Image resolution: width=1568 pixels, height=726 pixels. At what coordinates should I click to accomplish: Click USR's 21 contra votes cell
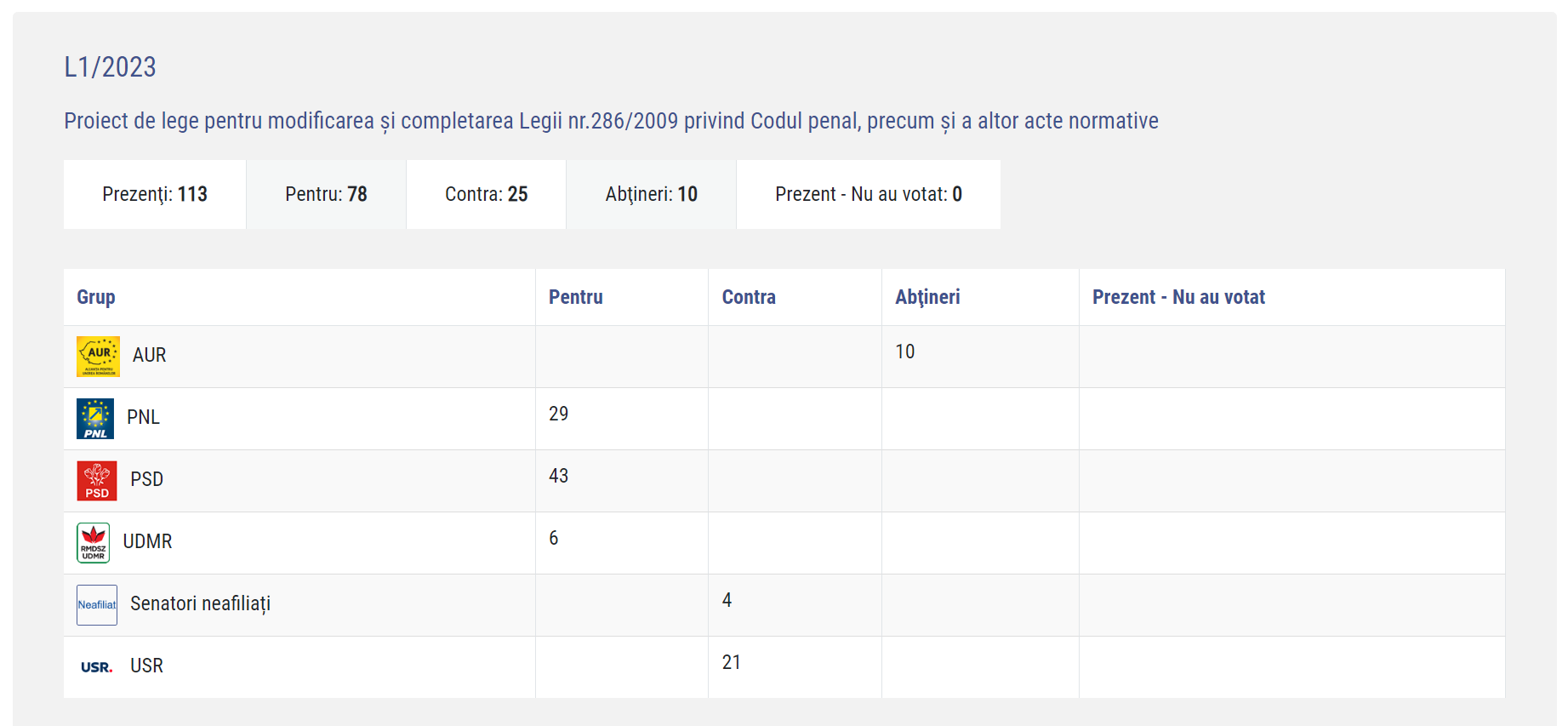tap(795, 667)
